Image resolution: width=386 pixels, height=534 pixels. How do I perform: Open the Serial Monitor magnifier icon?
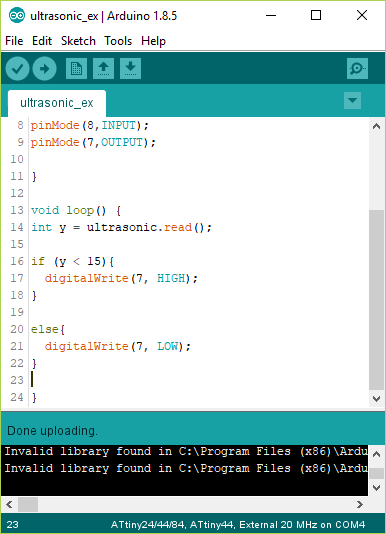pos(357,68)
